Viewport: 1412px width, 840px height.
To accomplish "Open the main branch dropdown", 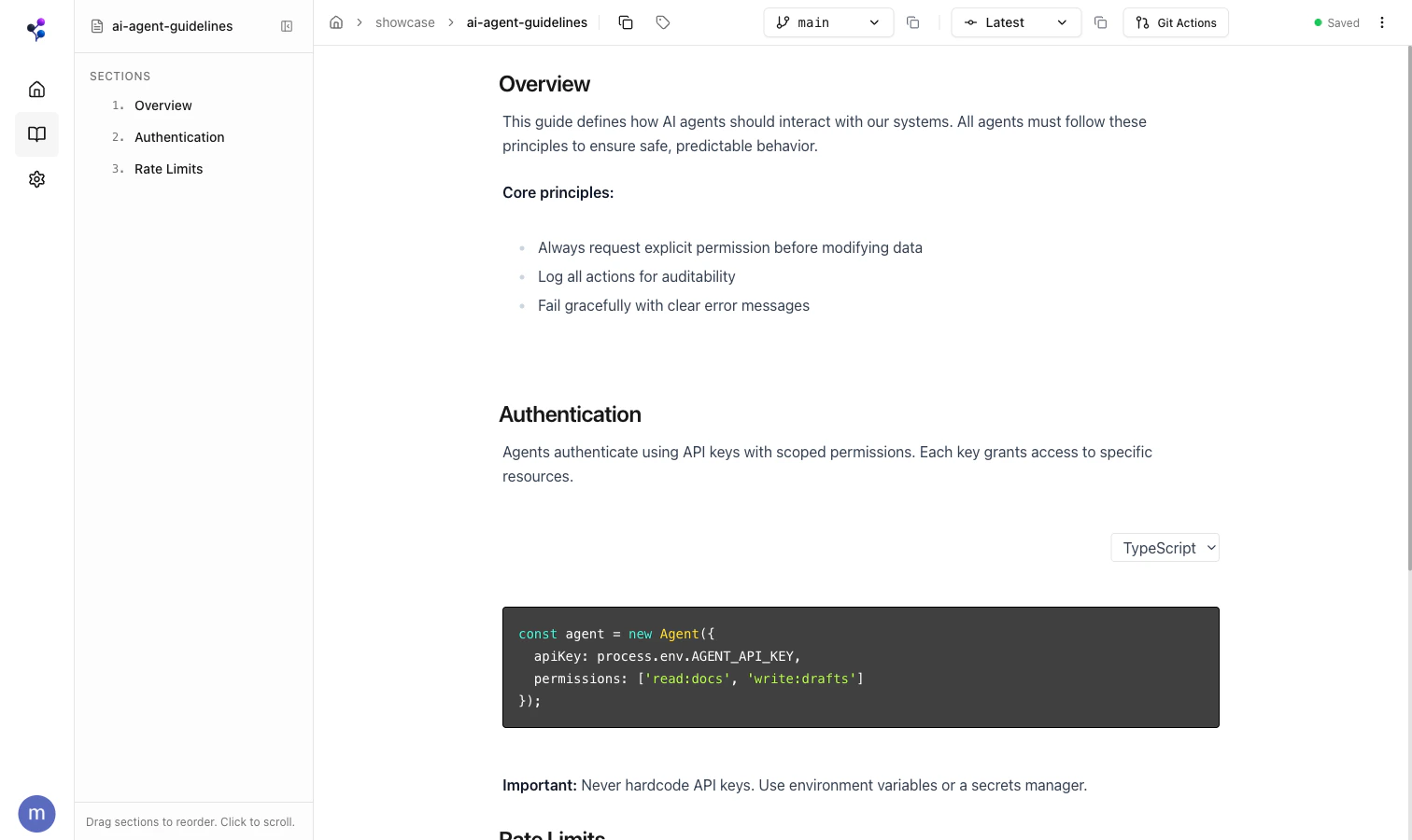I will (x=827, y=21).
